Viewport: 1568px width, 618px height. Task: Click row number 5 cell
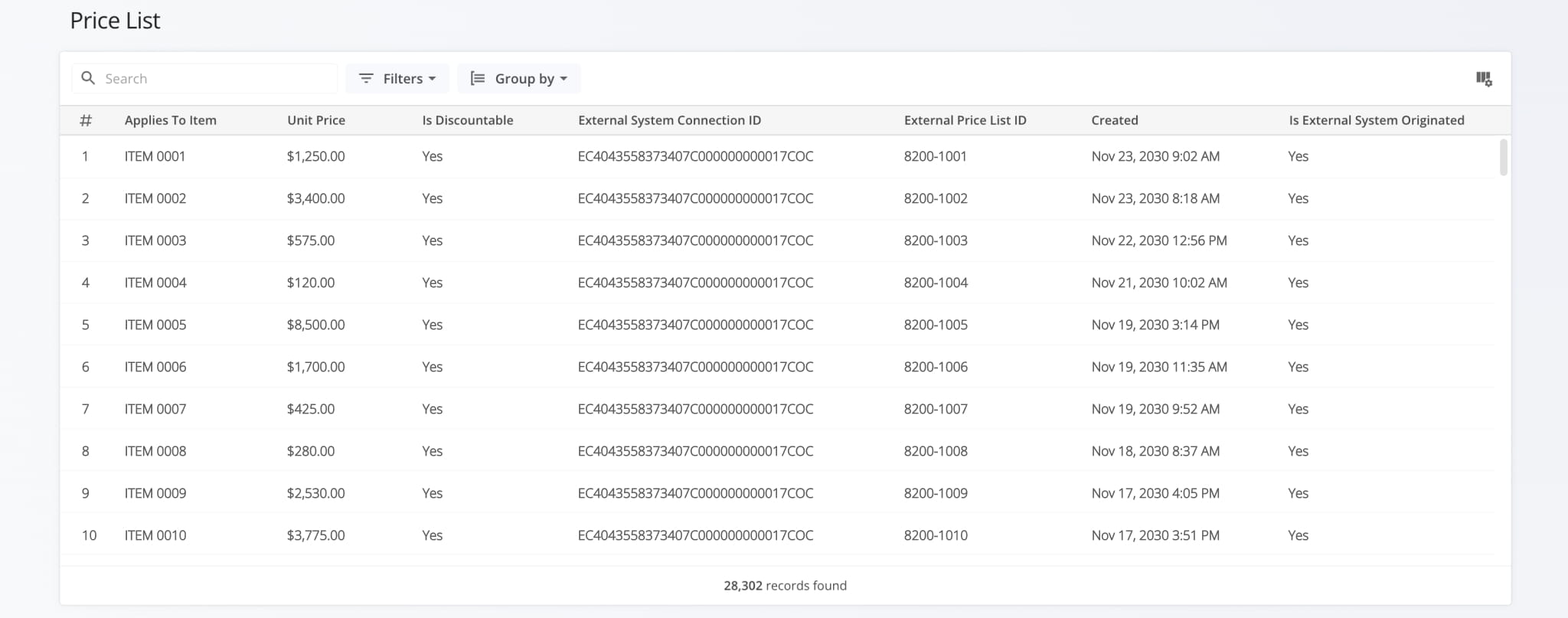(85, 325)
